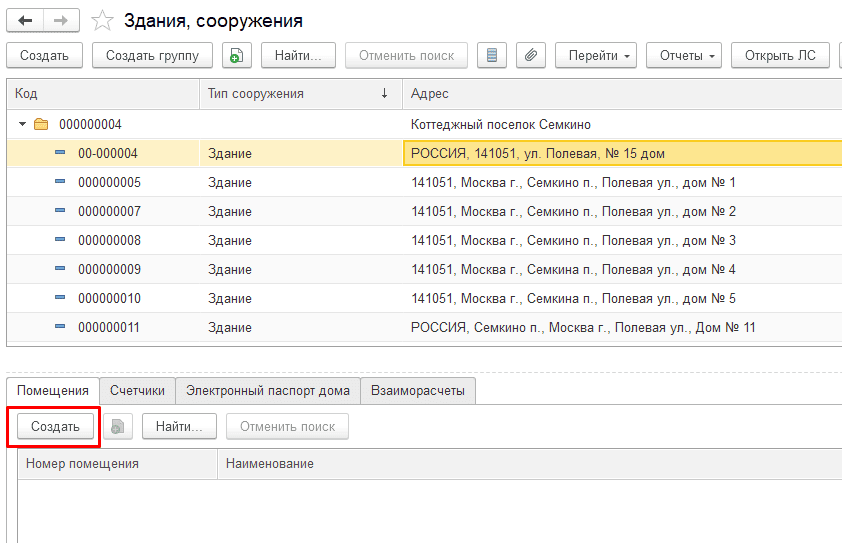
Task: Collapse the 000000004 group tree node
Action: click(23, 125)
